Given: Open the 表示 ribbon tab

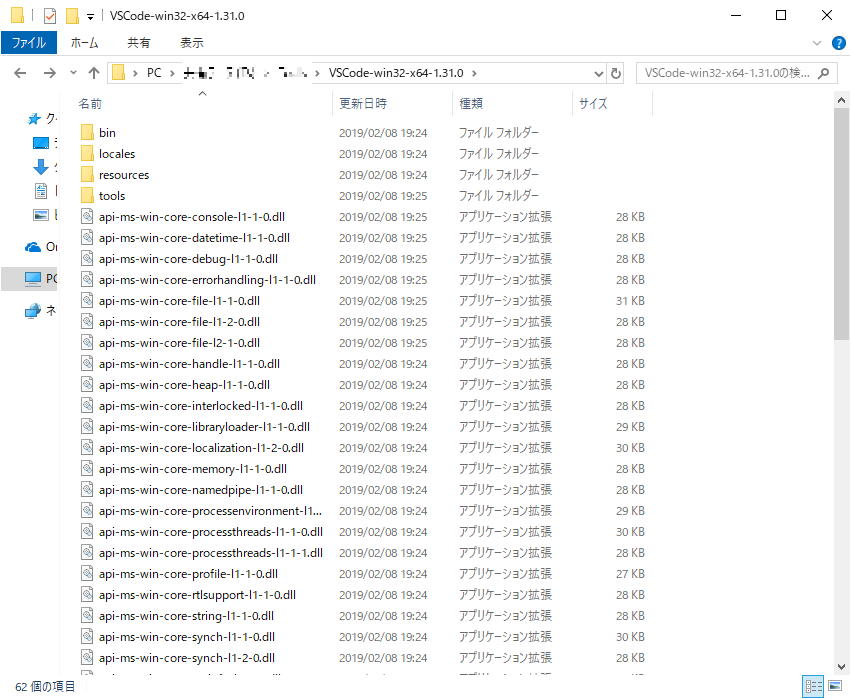Looking at the screenshot, I should (x=190, y=42).
